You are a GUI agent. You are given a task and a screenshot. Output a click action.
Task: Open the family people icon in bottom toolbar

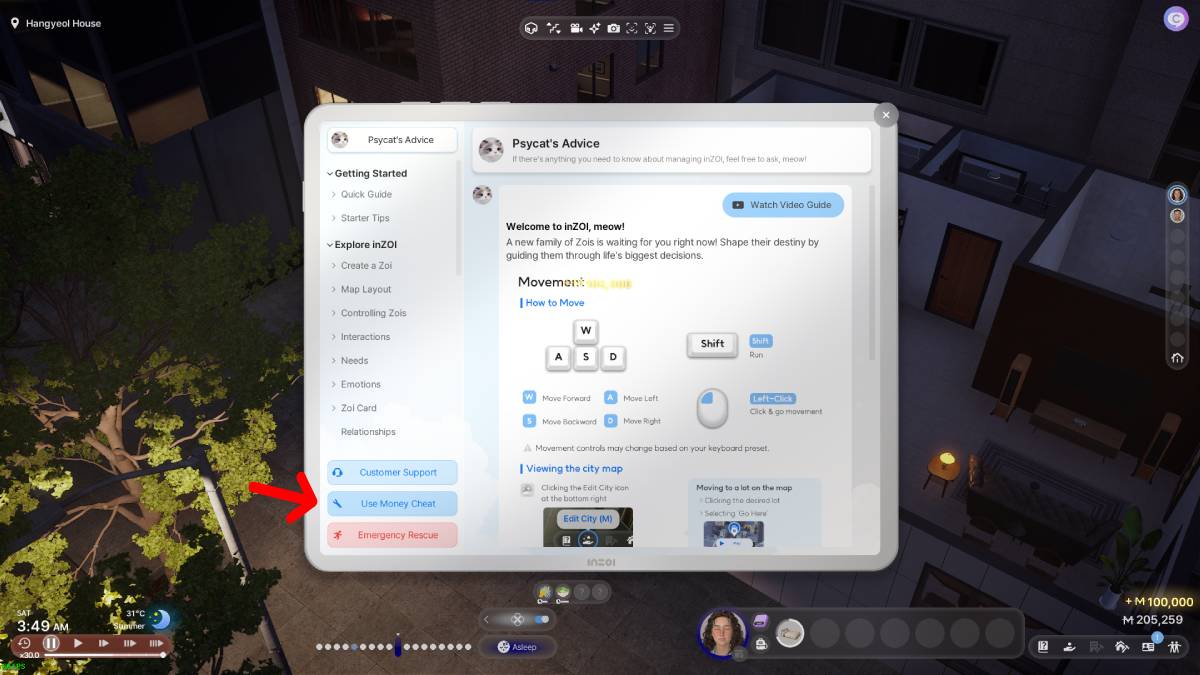pos(1174,646)
